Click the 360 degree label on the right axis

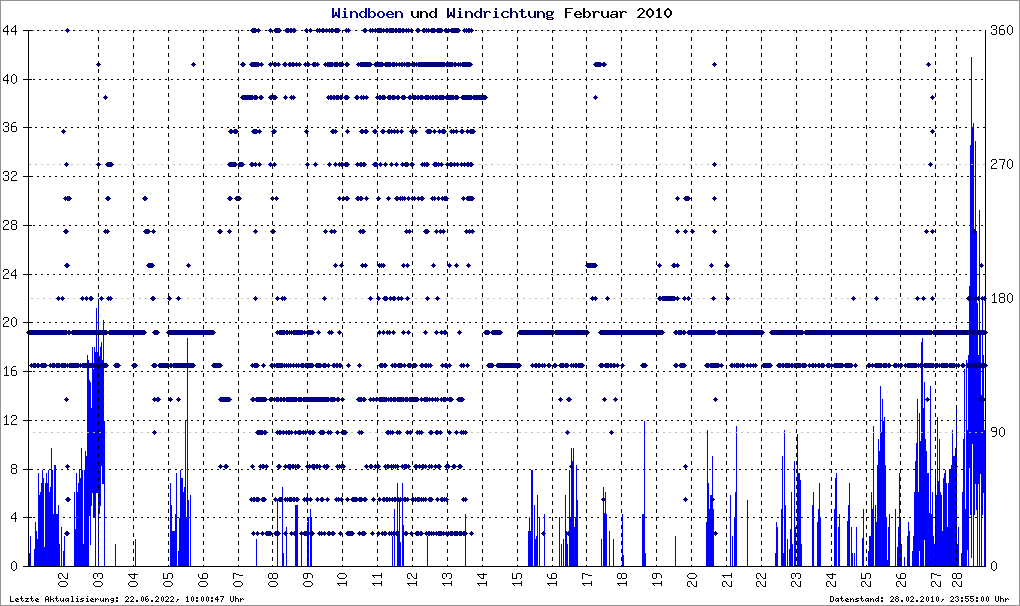1002,31
